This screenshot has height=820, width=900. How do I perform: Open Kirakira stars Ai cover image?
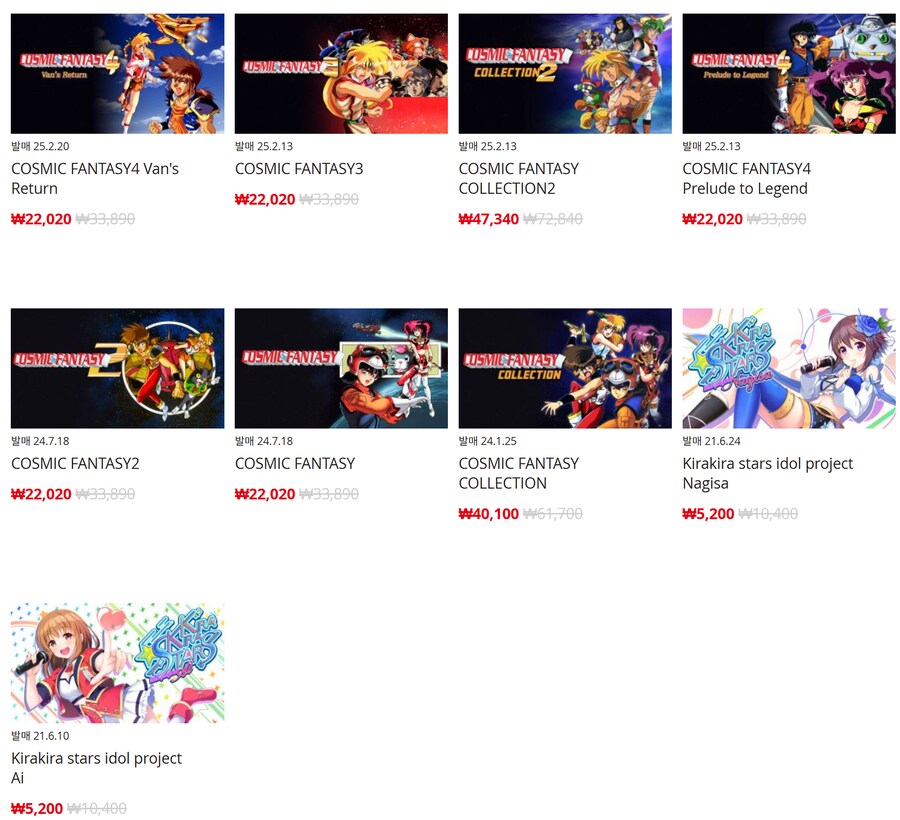117,663
